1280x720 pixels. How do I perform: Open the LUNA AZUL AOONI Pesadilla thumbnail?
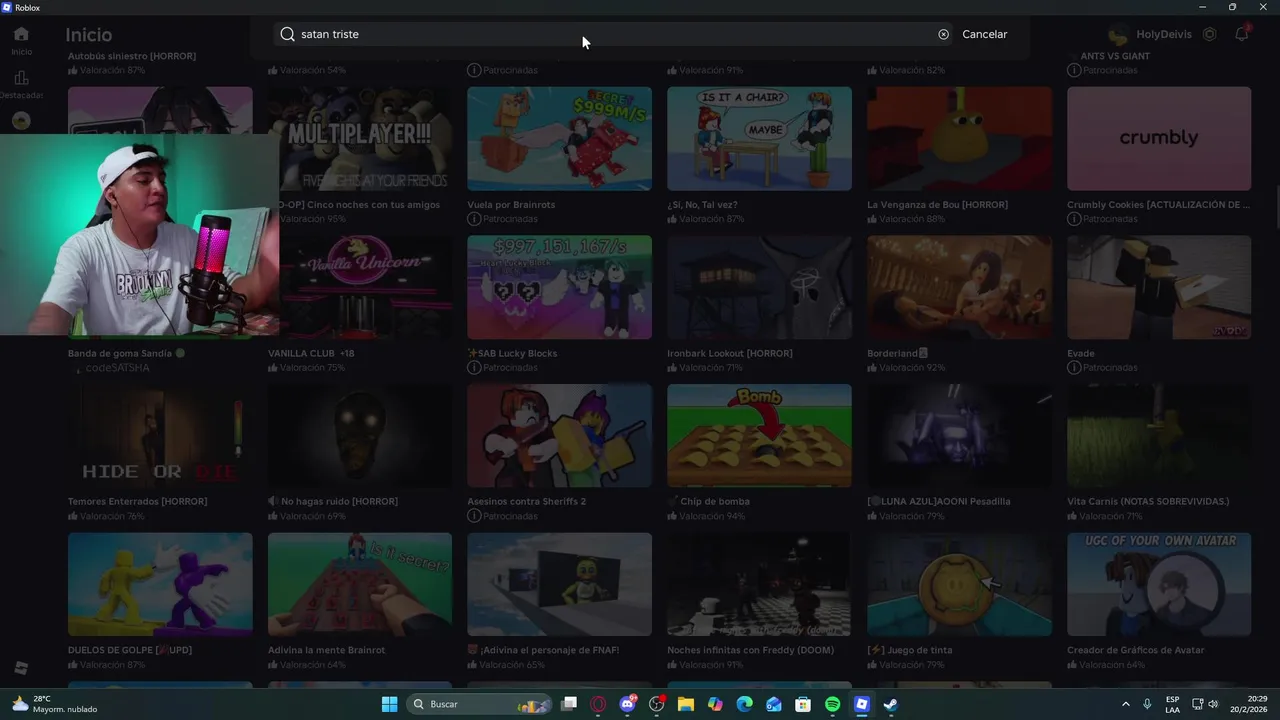[959, 436]
